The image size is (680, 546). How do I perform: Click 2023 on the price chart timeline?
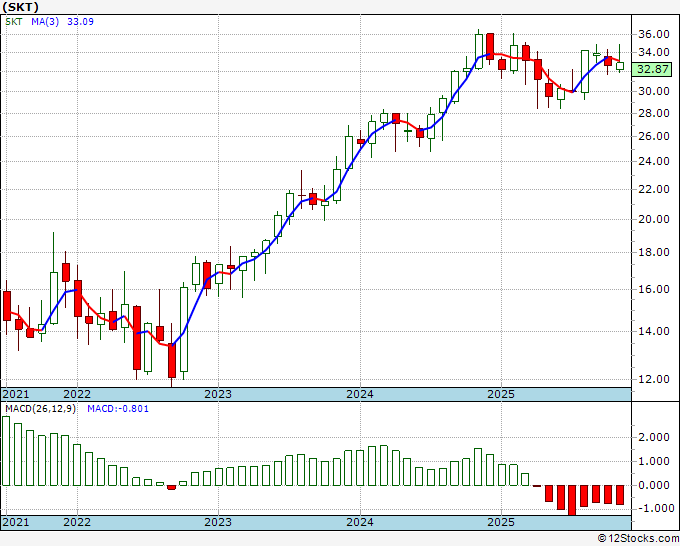(218, 394)
